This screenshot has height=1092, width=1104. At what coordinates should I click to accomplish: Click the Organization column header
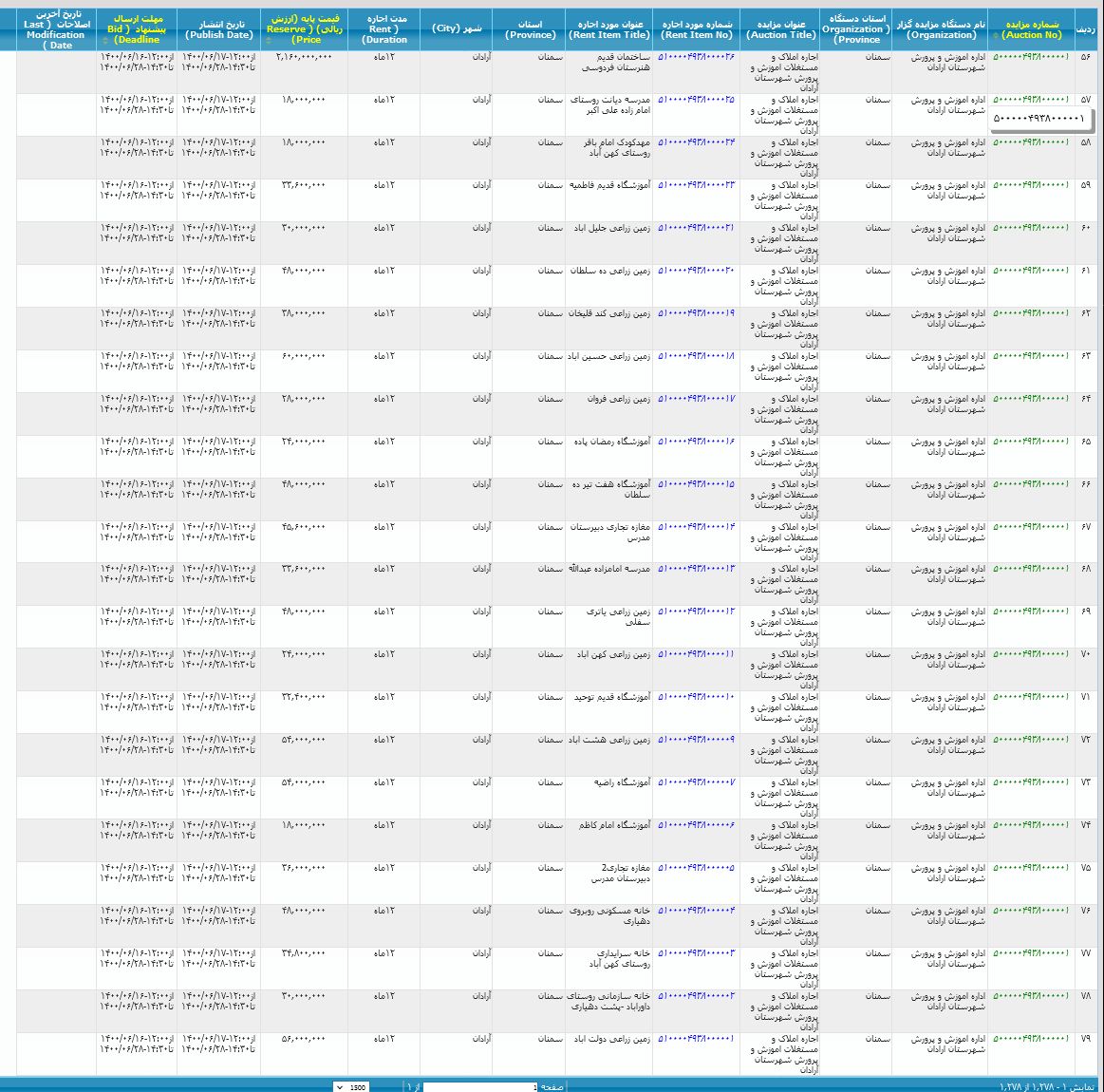click(941, 29)
